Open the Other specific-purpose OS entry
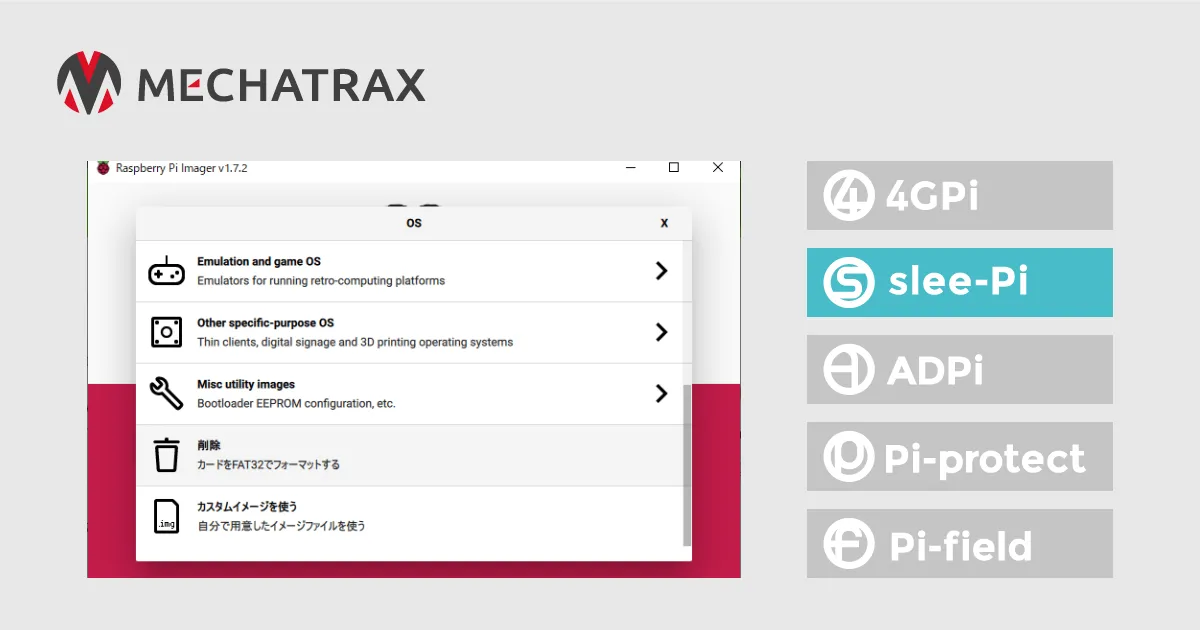Viewport: 1200px width, 630px height. pos(409,332)
